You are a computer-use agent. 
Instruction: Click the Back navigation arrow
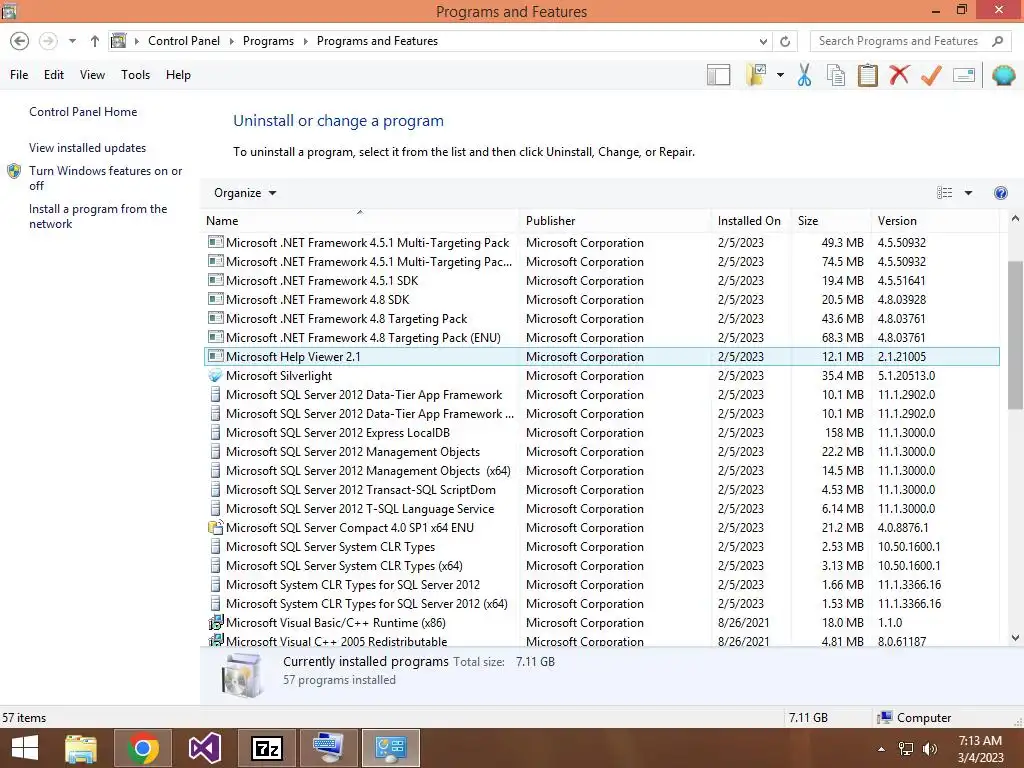[20, 41]
